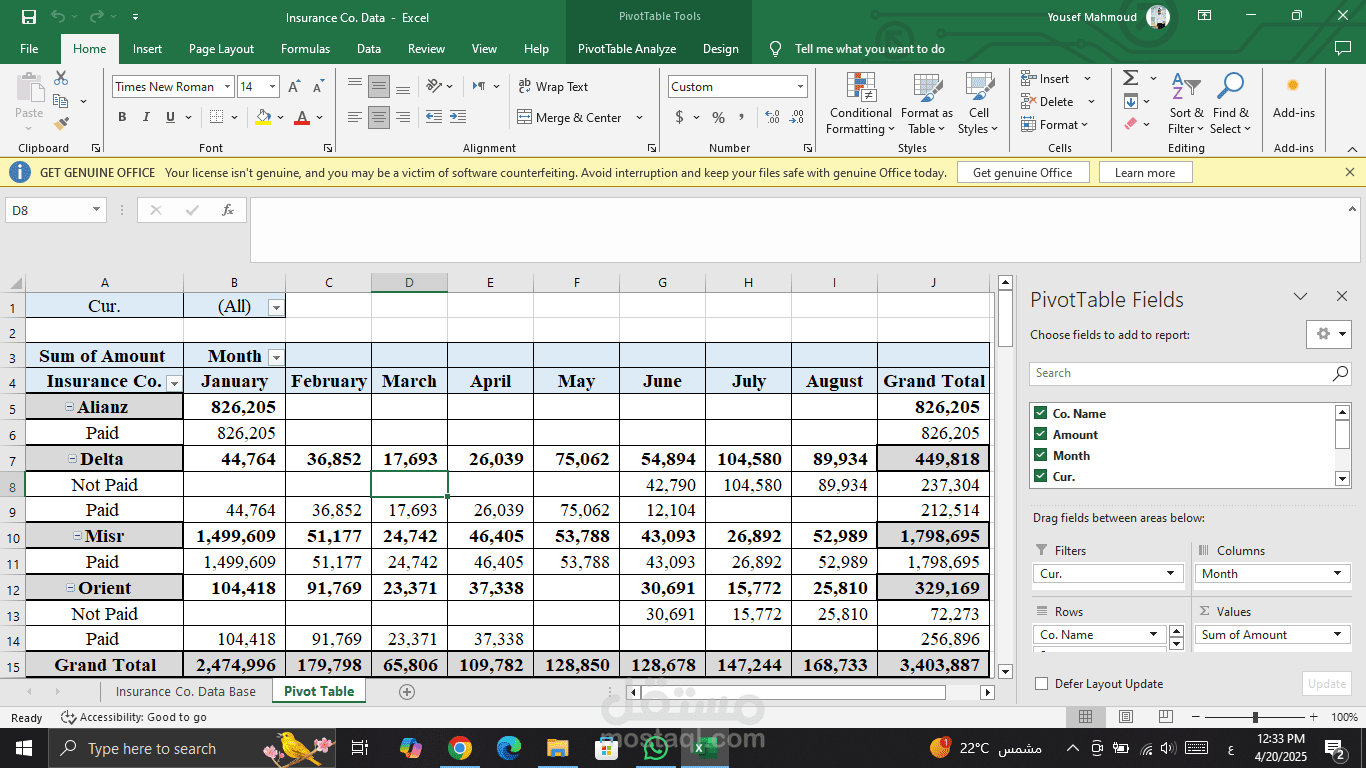This screenshot has height=768, width=1366.
Task: Uncheck the Amount field
Action: coord(1041,434)
